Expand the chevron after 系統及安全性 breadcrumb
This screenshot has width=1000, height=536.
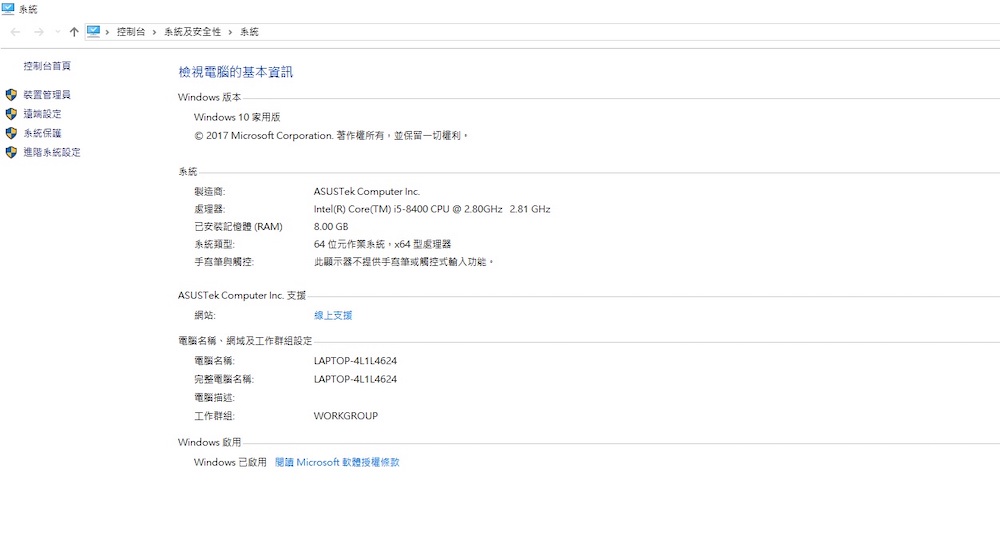[230, 32]
